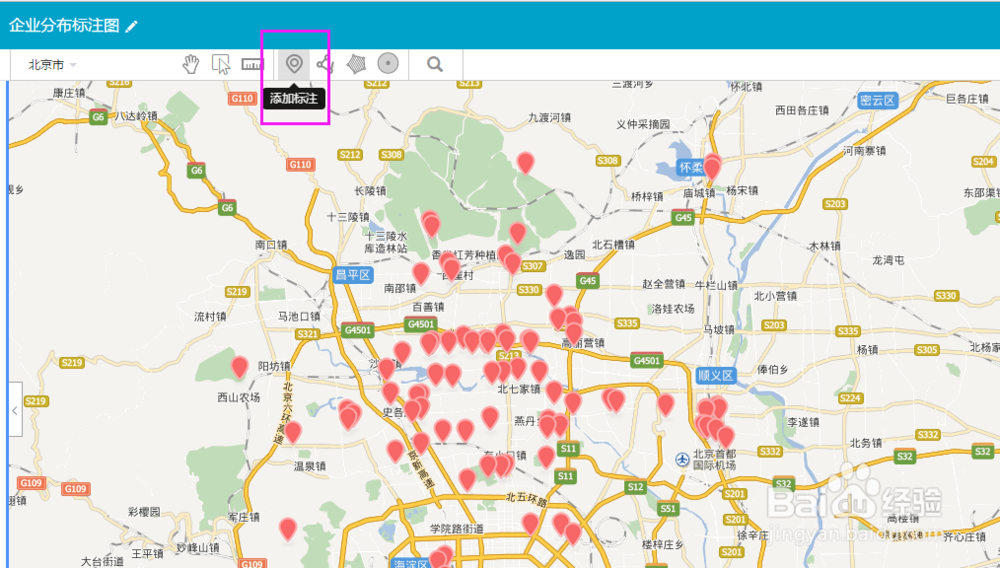
Task: Click the 杨宋镇 town label
Action: click(x=742, y=191)
